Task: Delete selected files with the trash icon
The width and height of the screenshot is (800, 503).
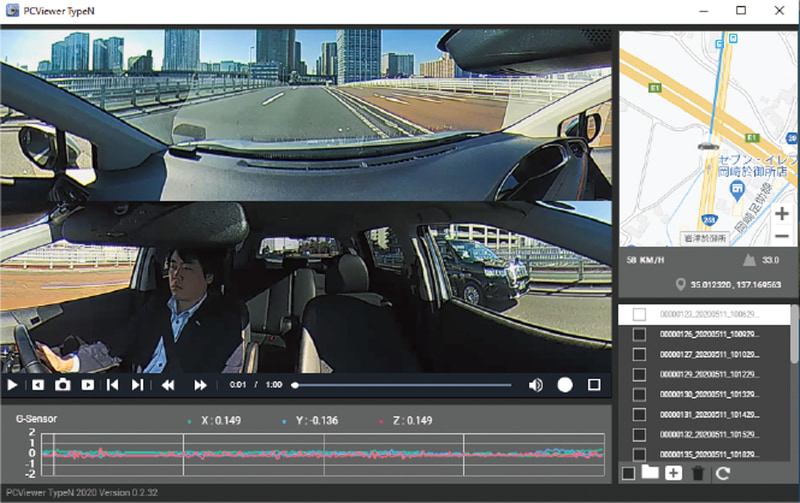Action: coord(698,473)
